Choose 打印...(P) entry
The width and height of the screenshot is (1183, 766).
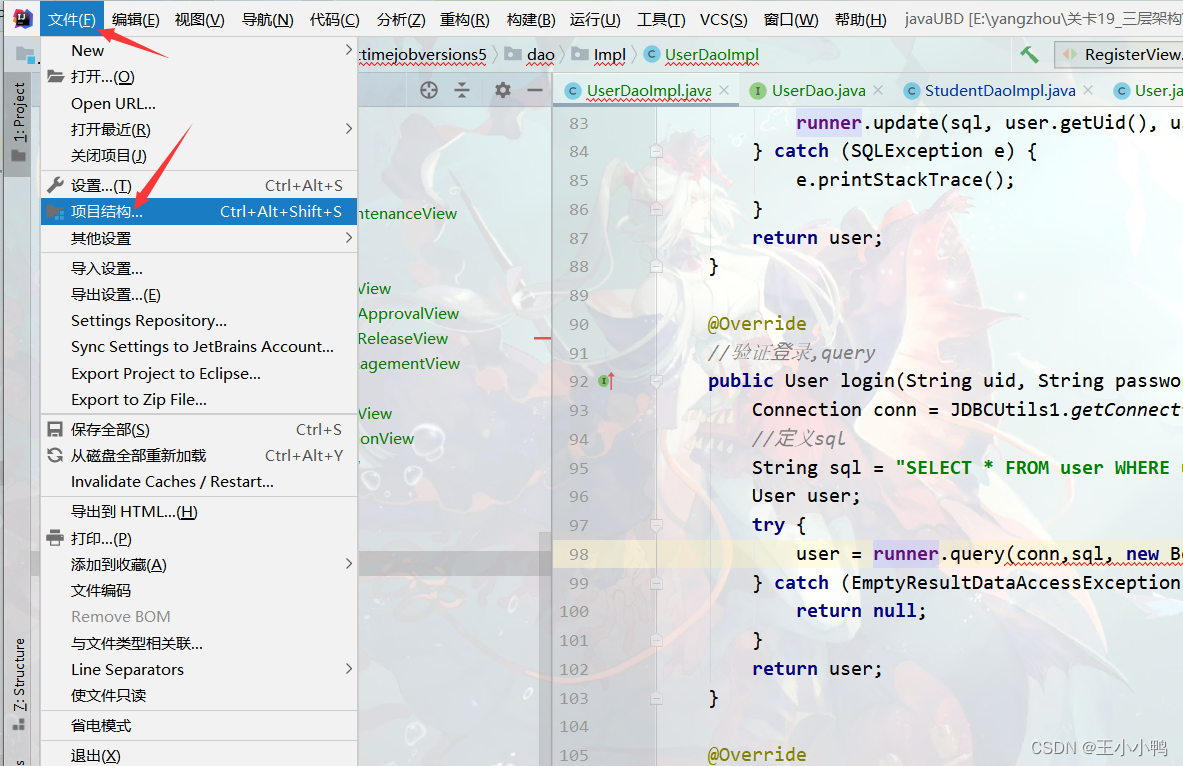199,538
